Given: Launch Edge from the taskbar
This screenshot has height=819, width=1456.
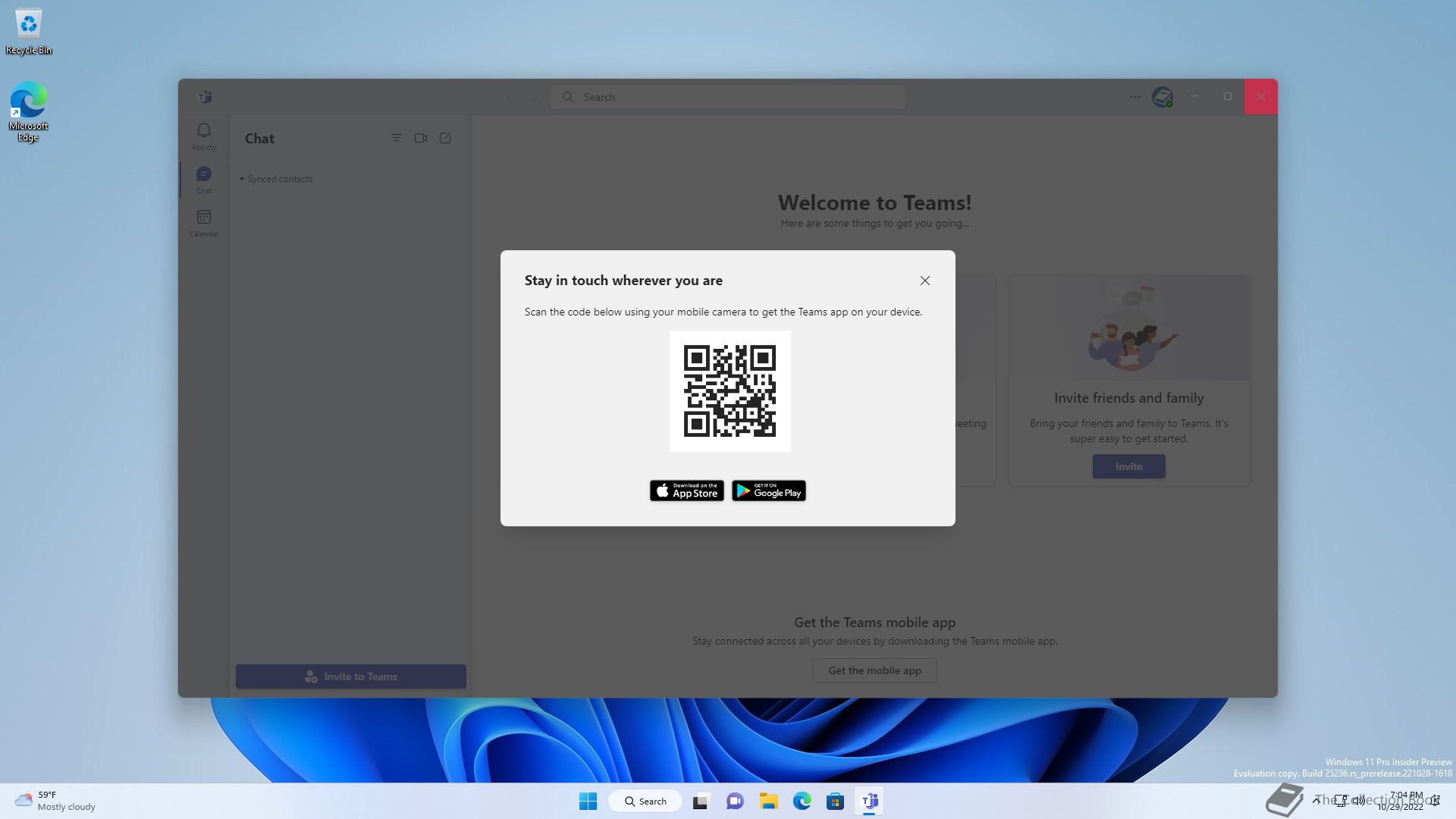Looking at the screenshot, I should (x=802, y=801).
